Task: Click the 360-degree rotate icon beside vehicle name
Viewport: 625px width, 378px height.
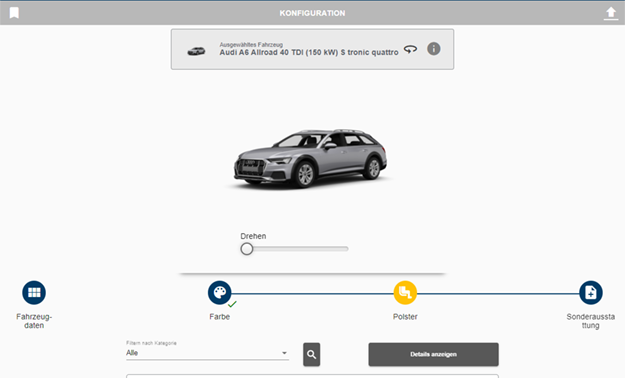Action: (410, 49)
